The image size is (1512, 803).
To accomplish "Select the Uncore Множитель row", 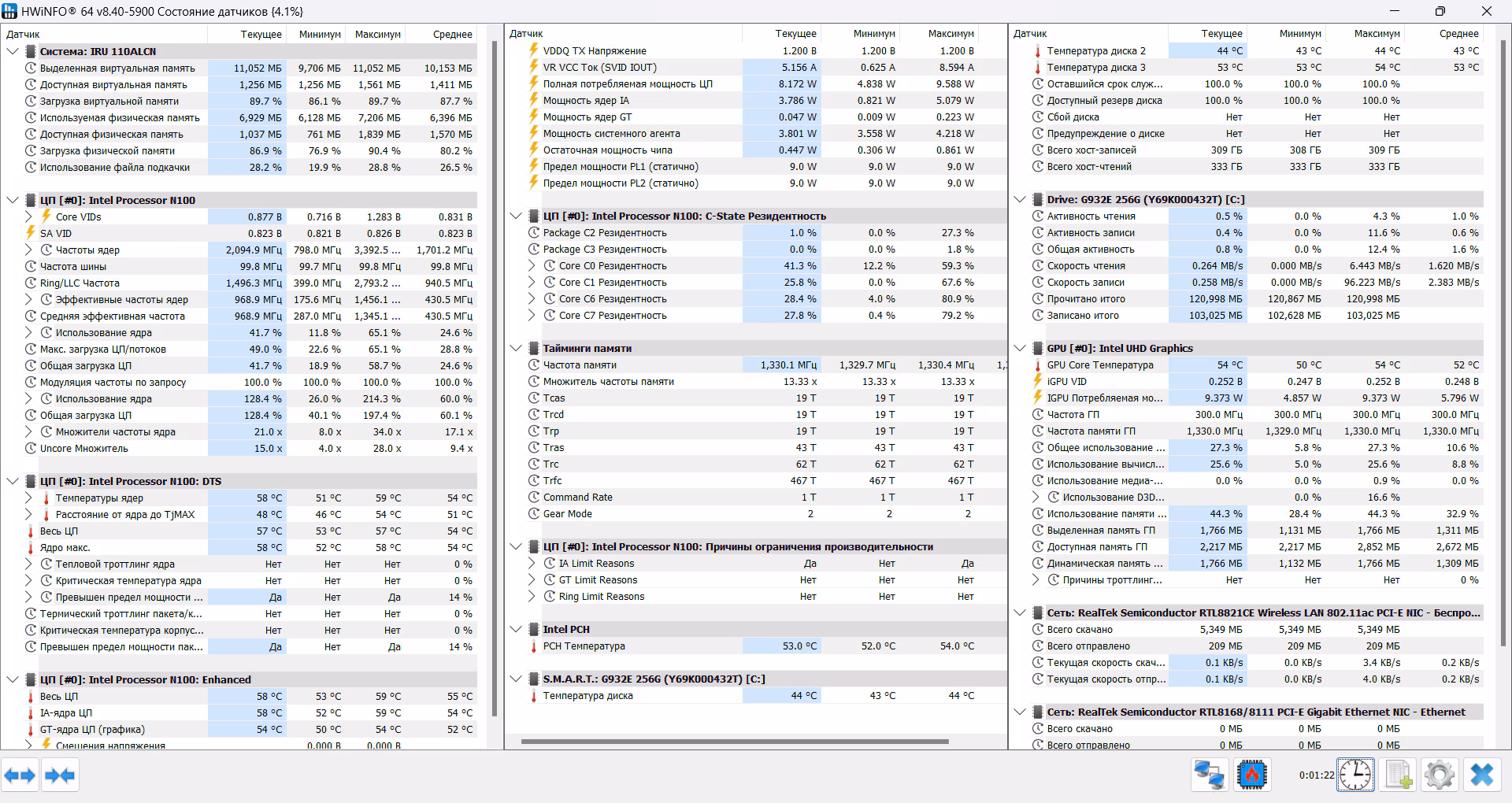I will [239, 449].
